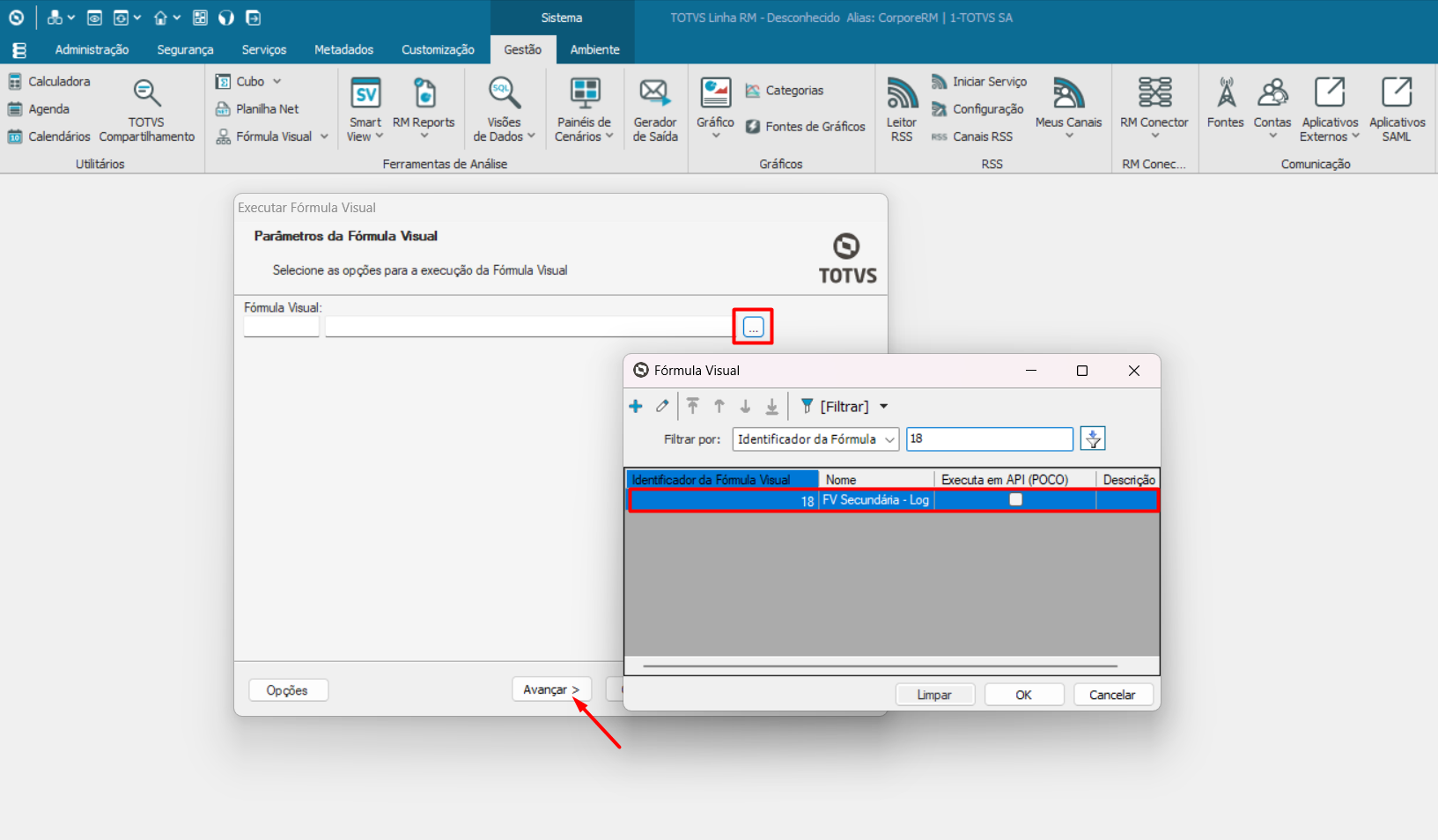Screen dimensions: 1438x840
Task: Expand the Smart View dropdown
Action: (379, 136)
